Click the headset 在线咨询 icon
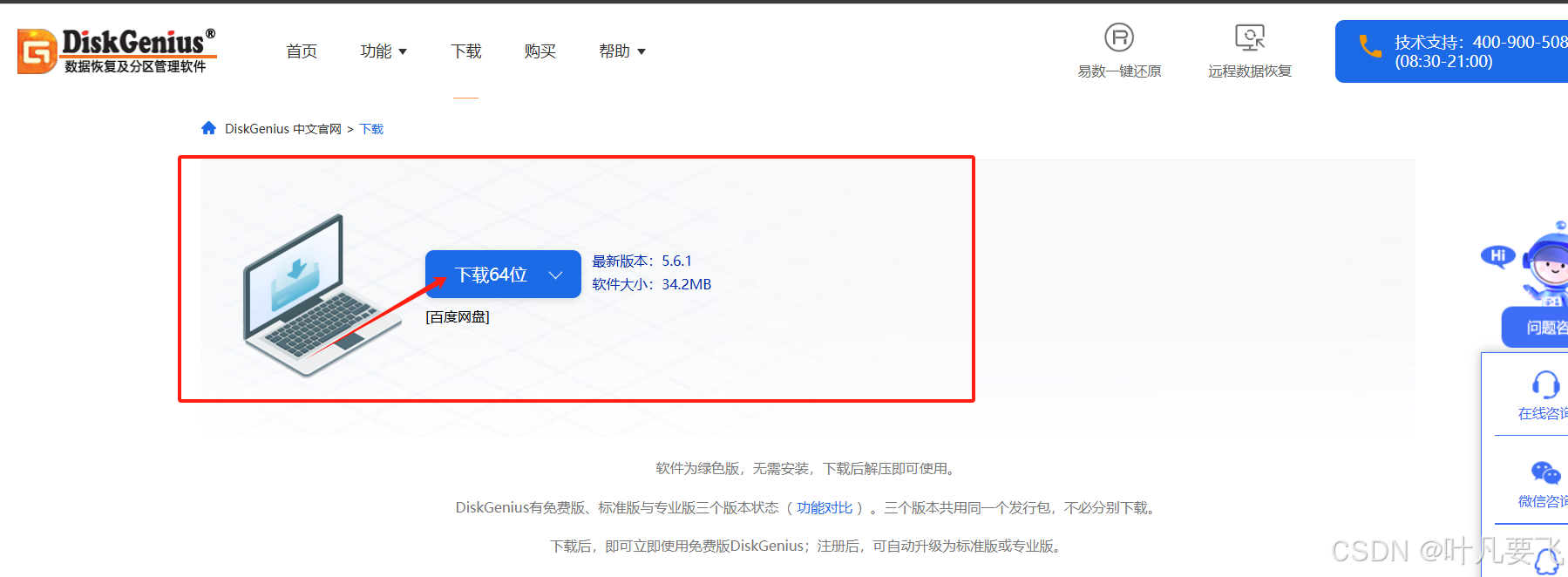 pyautogui.click(x=1545, y=384)
